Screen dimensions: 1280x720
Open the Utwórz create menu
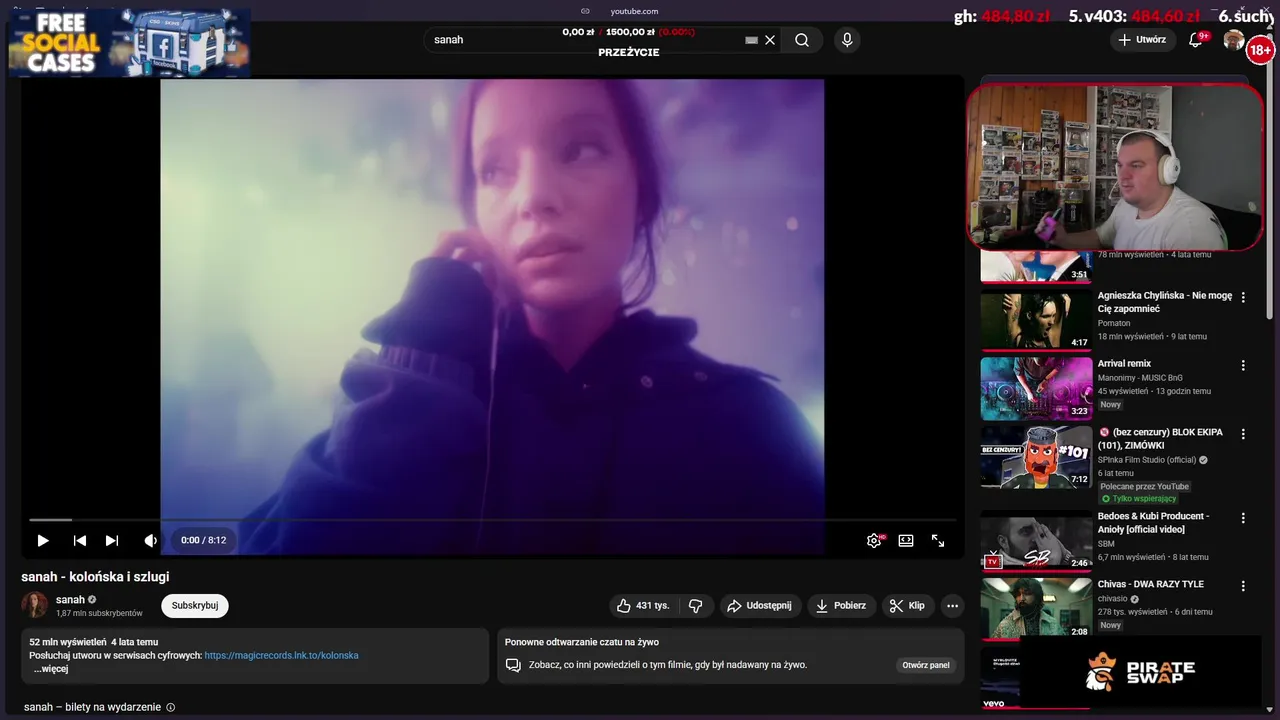coord(1142,40)
